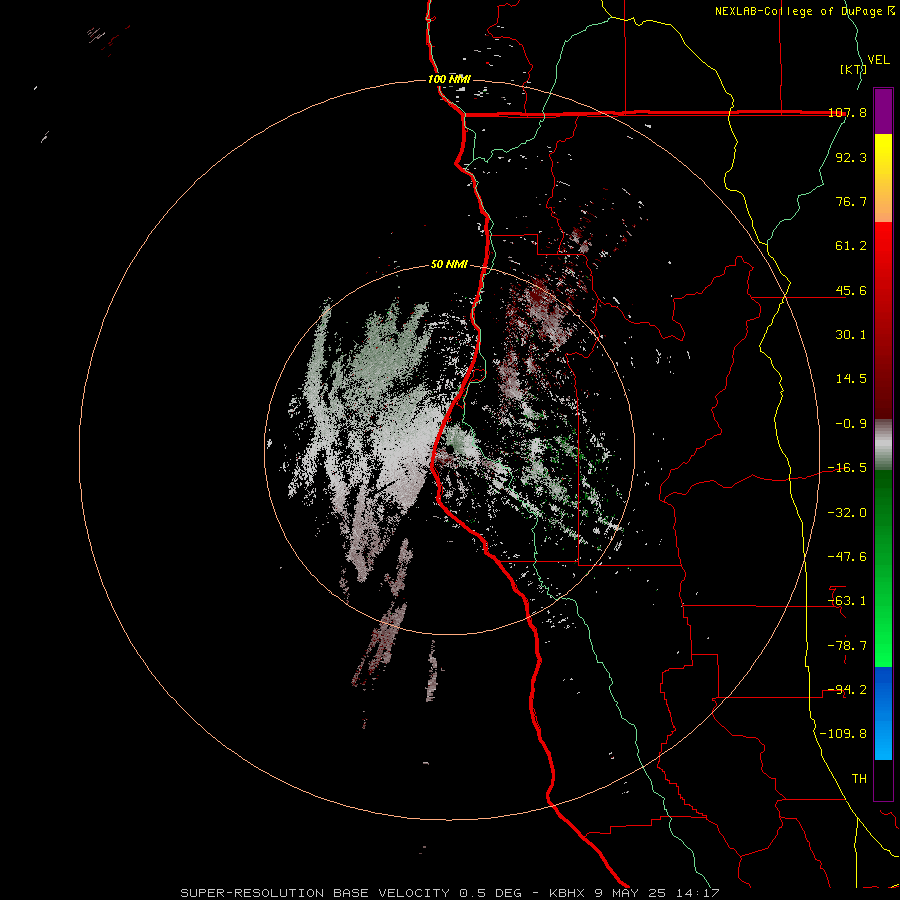Click the 50 NMI range ring label
Image resolution: width=900 pixels, height=900 pixels.
click(x=449, y=264)
